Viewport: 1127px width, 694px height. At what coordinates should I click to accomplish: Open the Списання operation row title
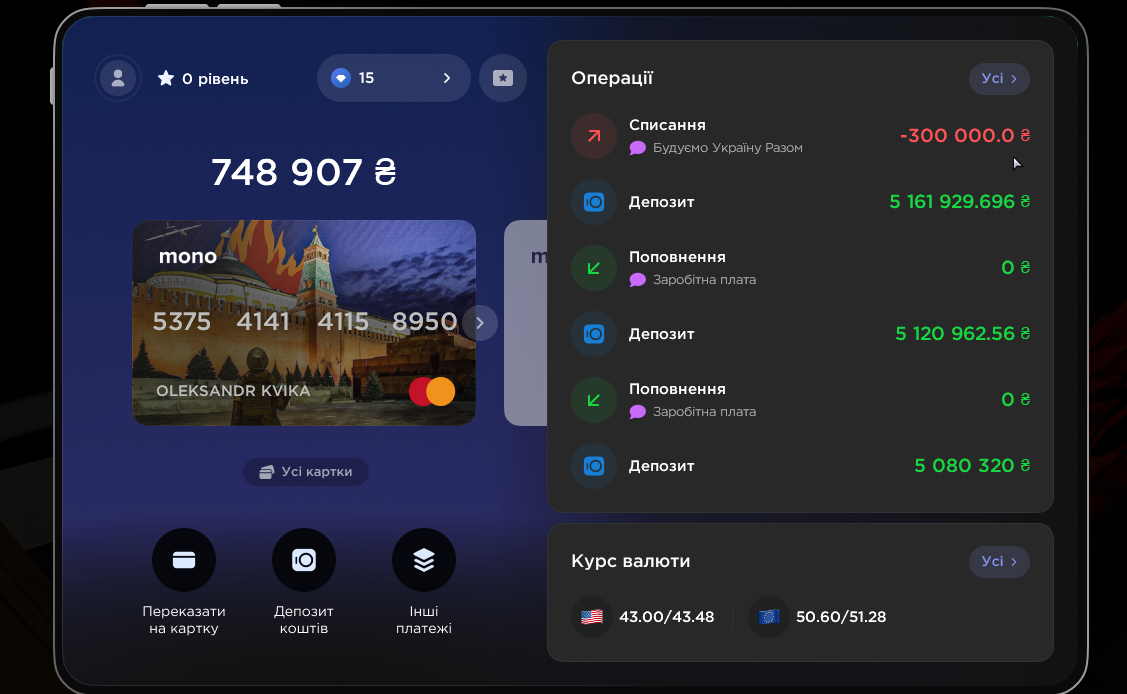pos(667,125)
